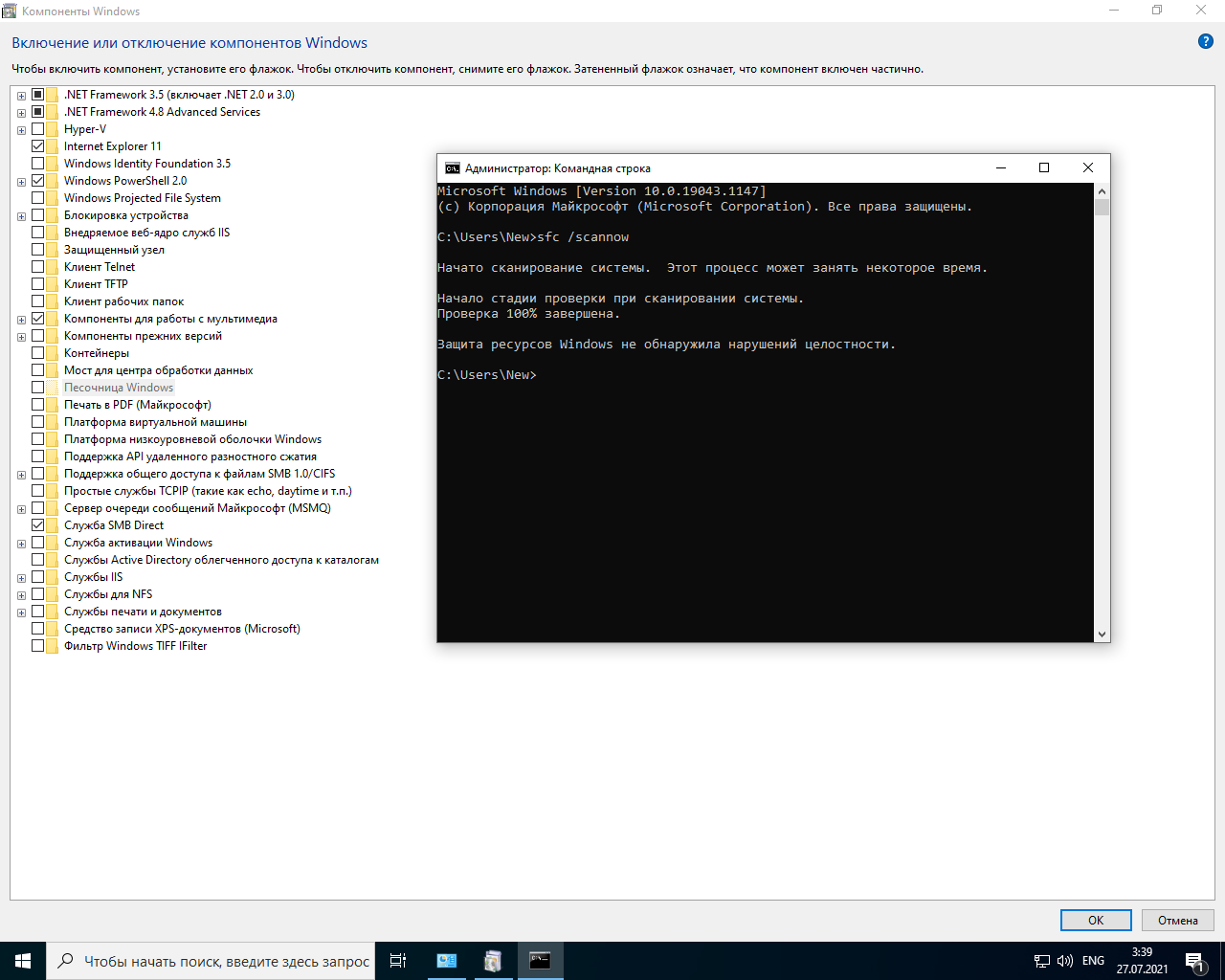The height and width of the screenshot is (980, 1225).
Task: Open the Windows Start menu
Action: coord(23,961)
